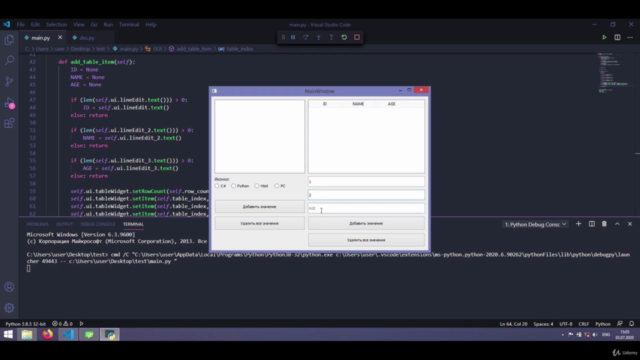640x360 pixels.
Task: Open the Terminal menu
Action: (129, 24)
